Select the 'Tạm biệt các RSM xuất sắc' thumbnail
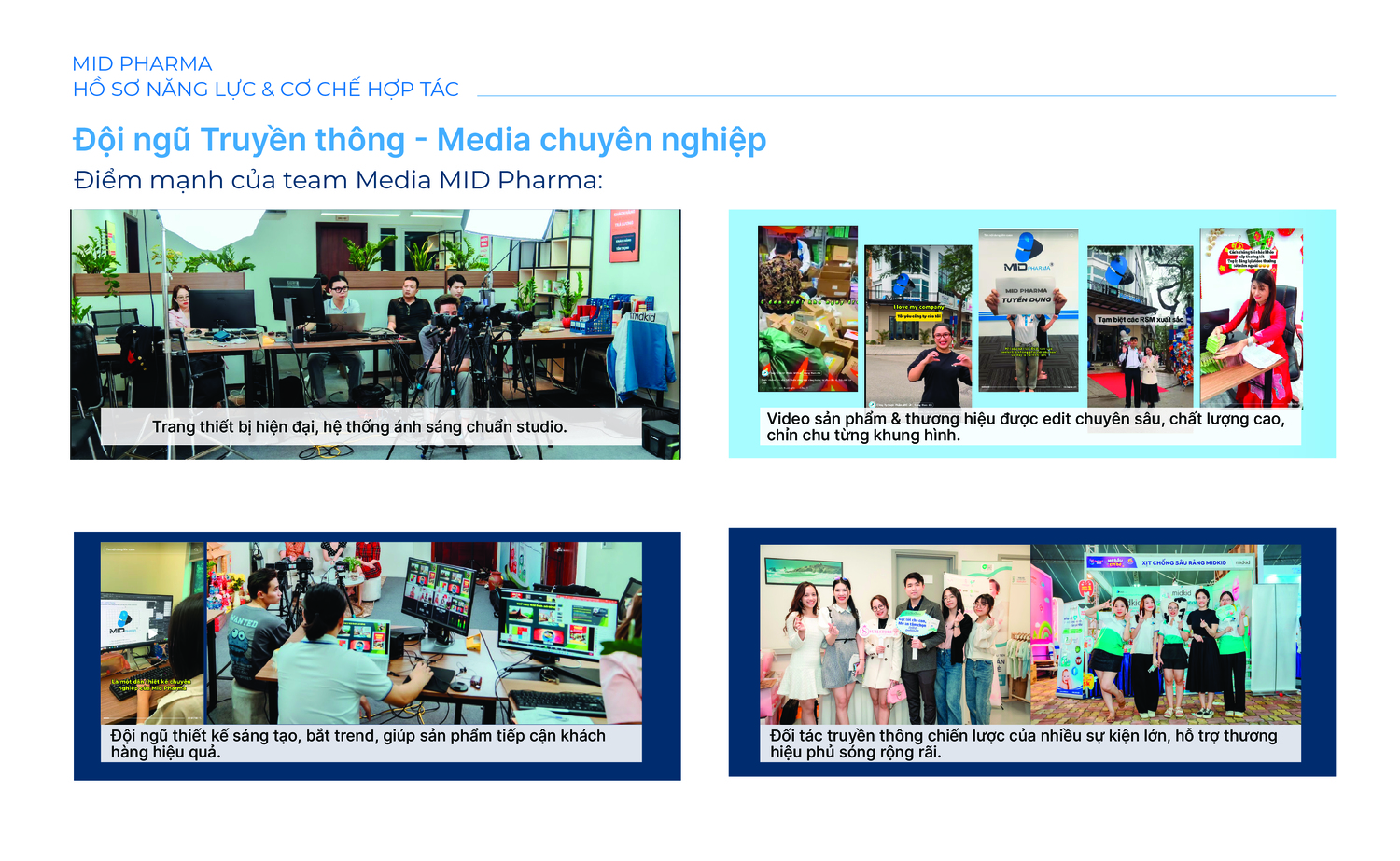 click(1140, 326)
